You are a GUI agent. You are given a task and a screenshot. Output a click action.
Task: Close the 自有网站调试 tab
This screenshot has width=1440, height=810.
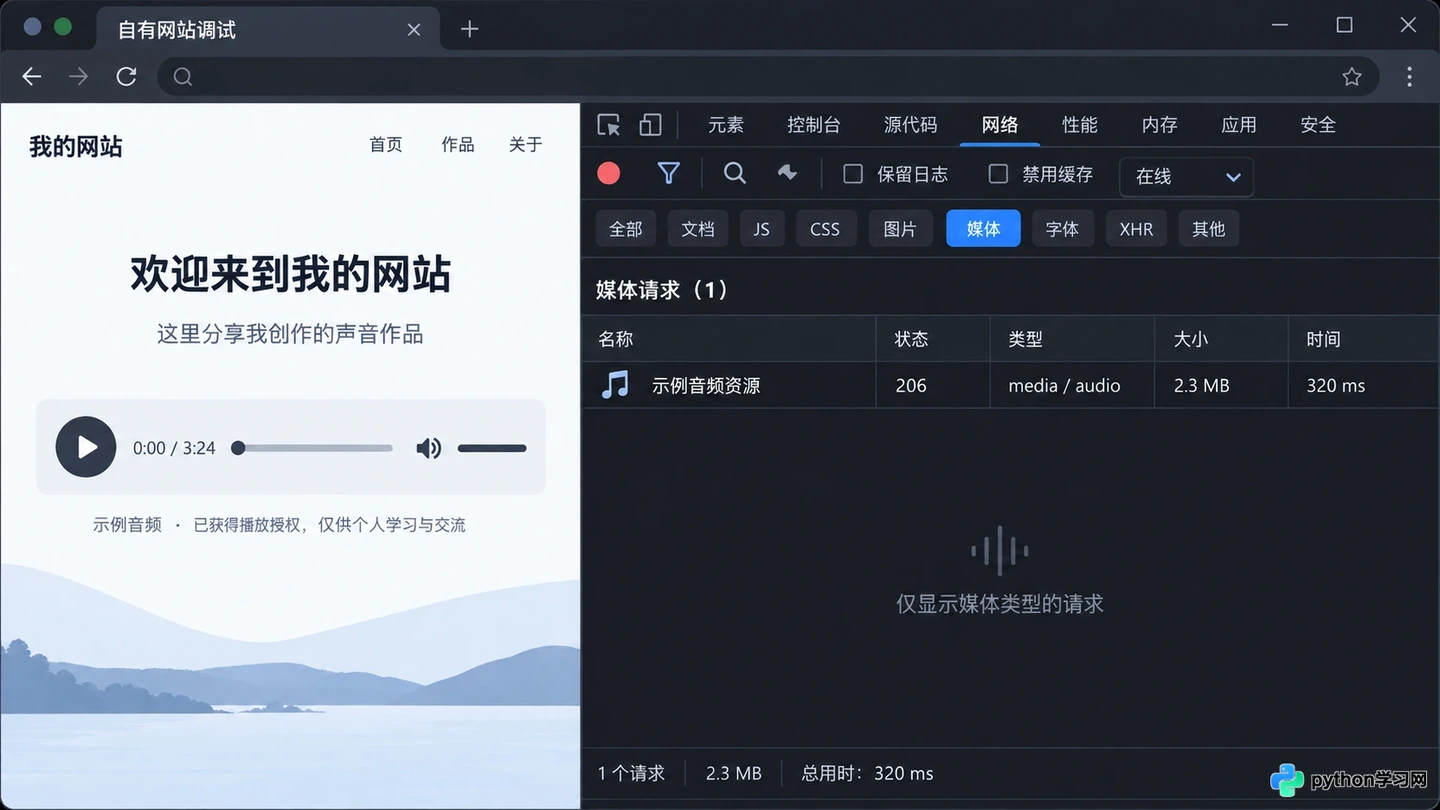(x=414, y=30)
